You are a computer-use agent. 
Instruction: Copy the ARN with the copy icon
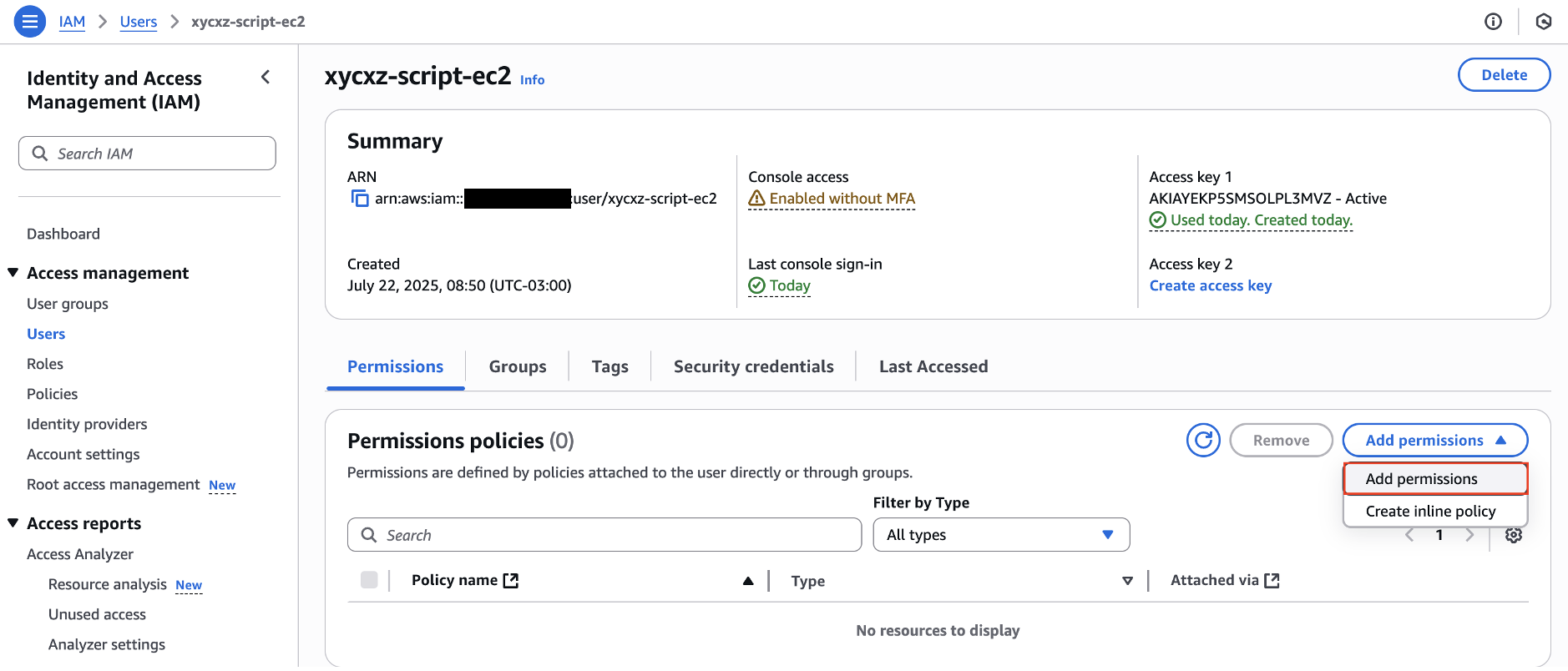(360, 199)
